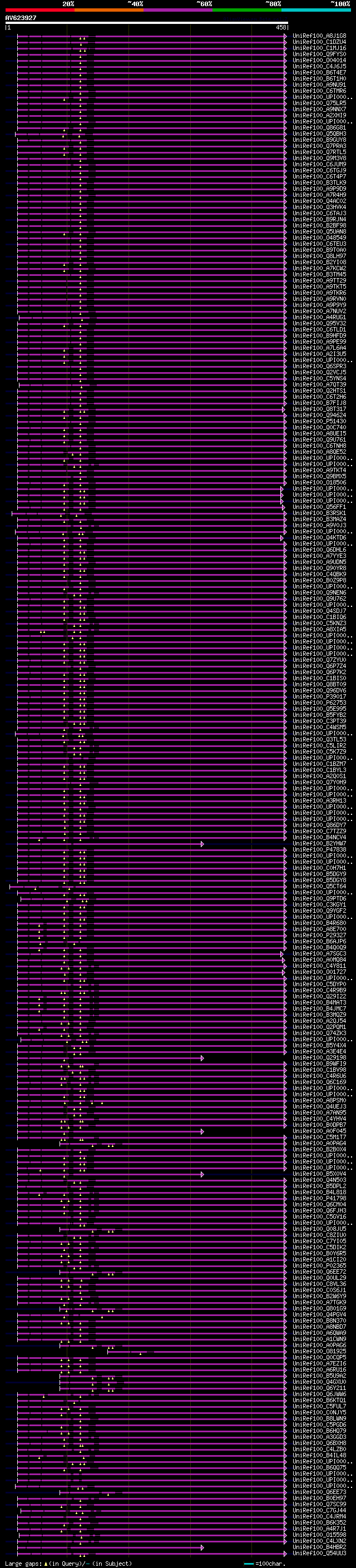Open hit UniRef100_Q9FYS0

(x=319, y=54)
